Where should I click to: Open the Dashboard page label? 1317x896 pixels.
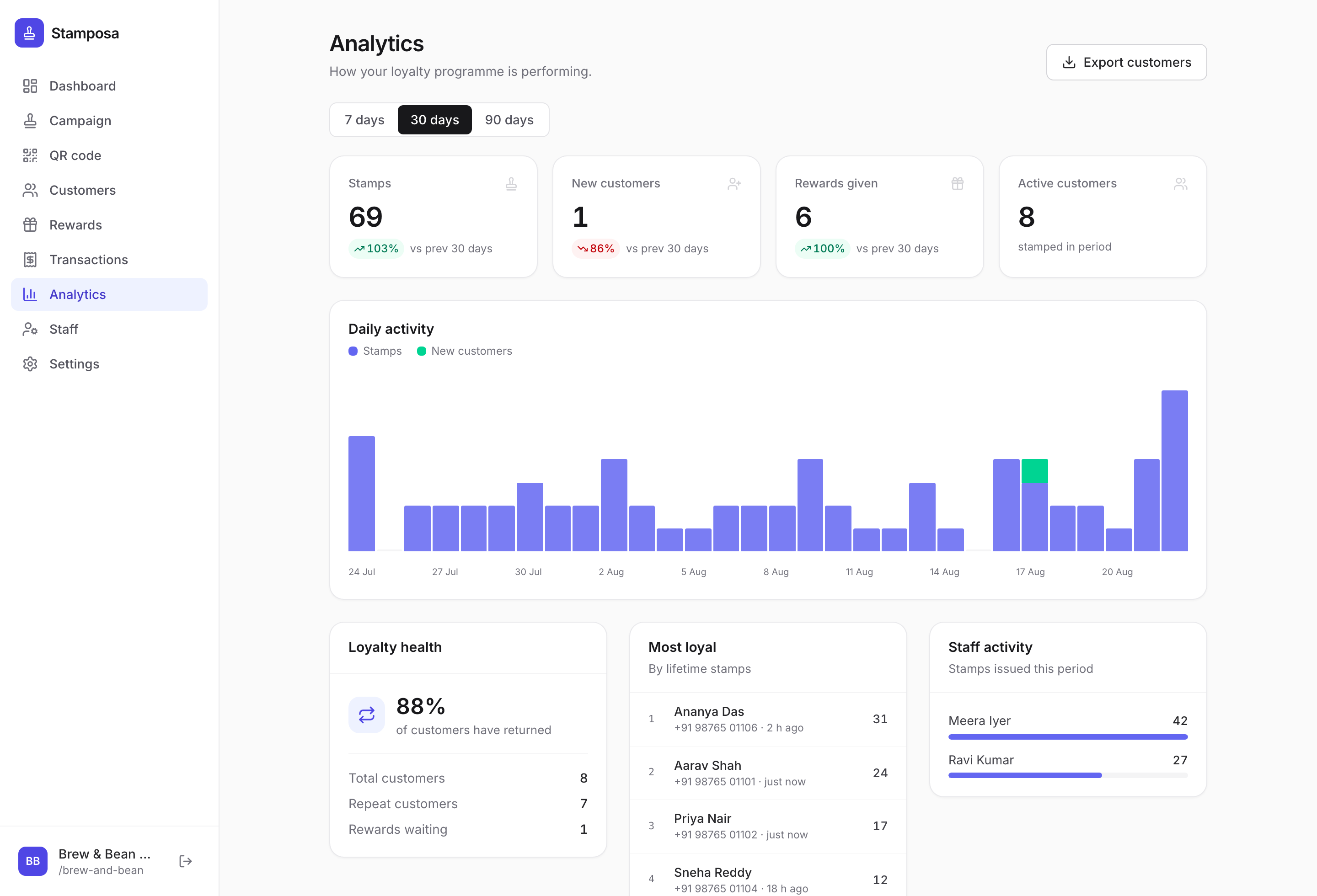(x=82, y=86)
